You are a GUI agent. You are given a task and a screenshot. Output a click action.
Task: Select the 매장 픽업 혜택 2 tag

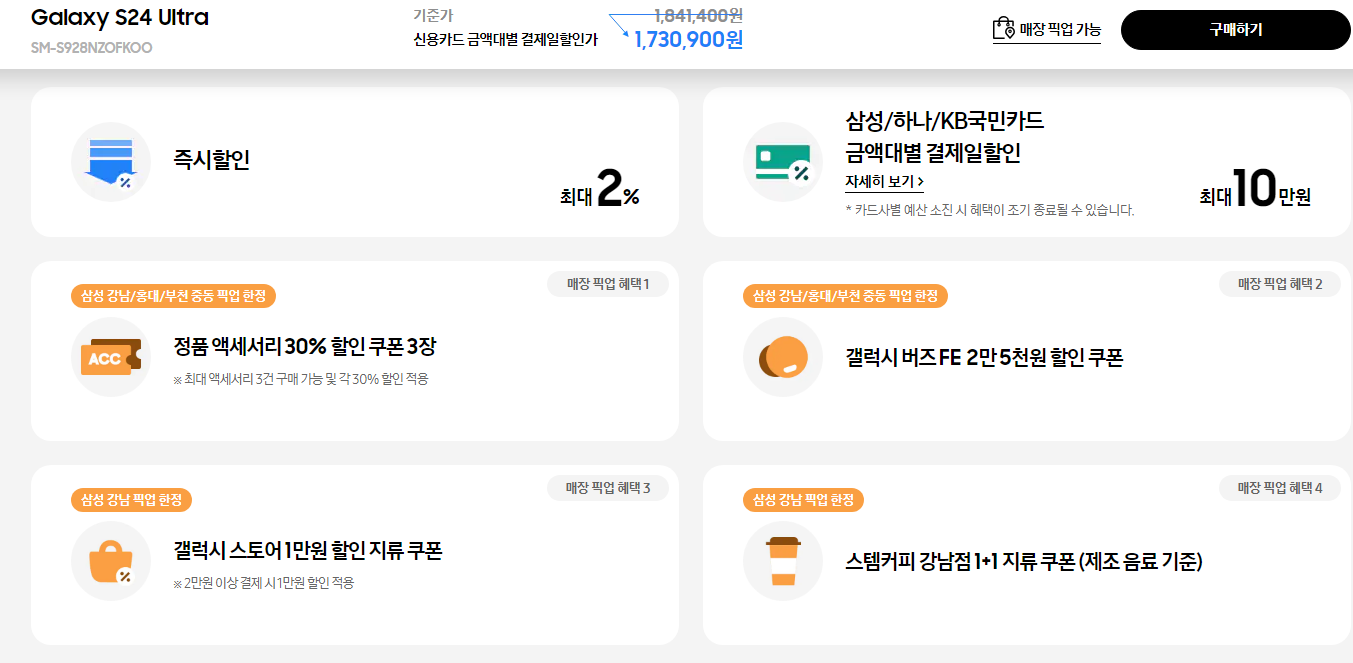click(1280, 284)
